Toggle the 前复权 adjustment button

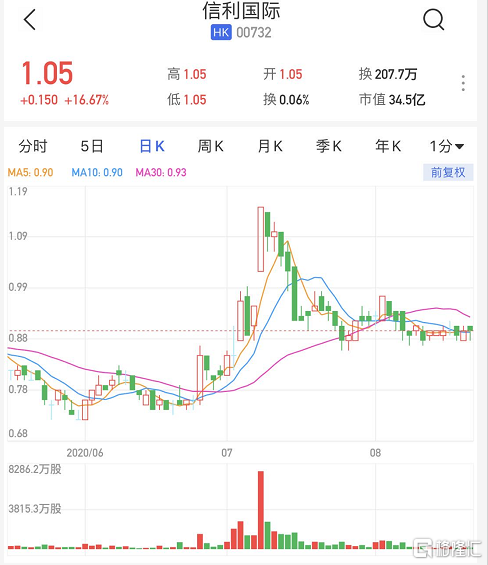pos(448,172)
